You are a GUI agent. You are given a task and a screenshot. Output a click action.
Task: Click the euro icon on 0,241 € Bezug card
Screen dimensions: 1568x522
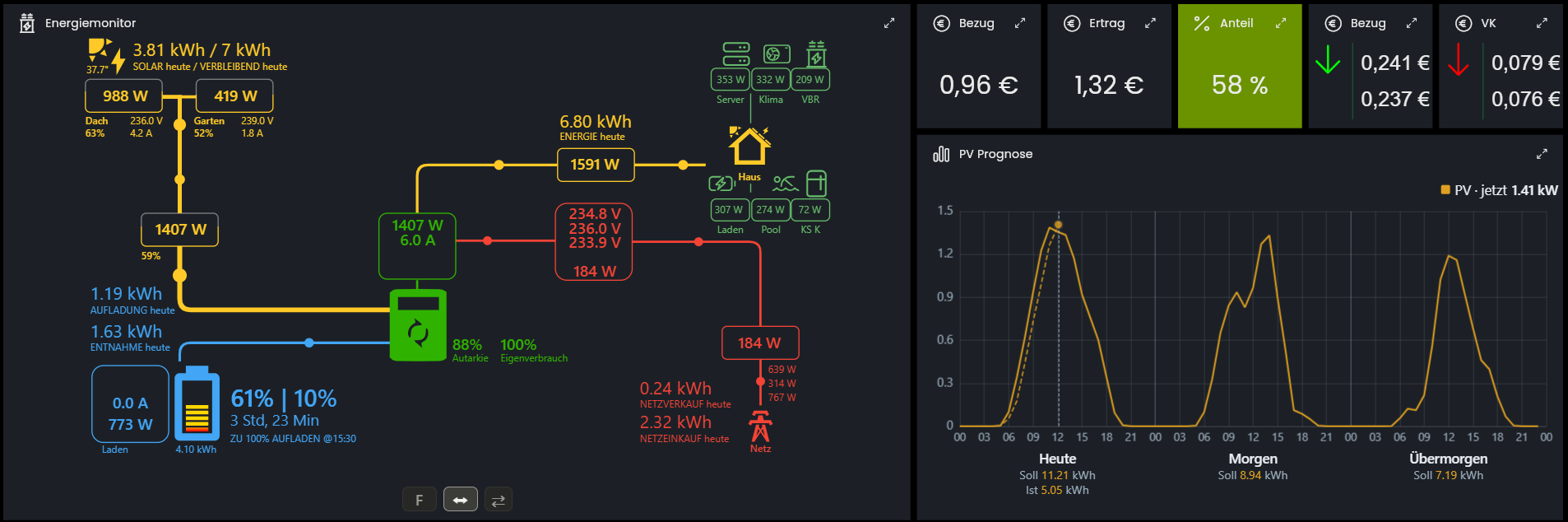1334,23
